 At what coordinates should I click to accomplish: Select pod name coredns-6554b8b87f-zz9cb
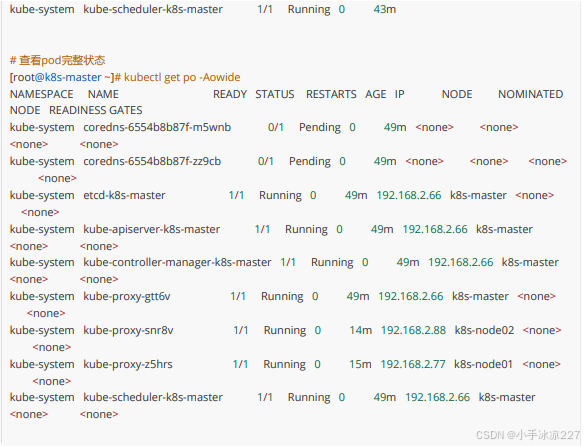pos(152,161)
